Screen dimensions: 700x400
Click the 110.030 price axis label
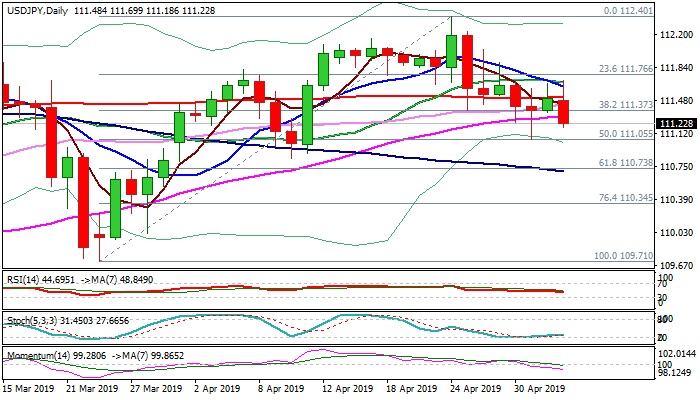[676, 233]
